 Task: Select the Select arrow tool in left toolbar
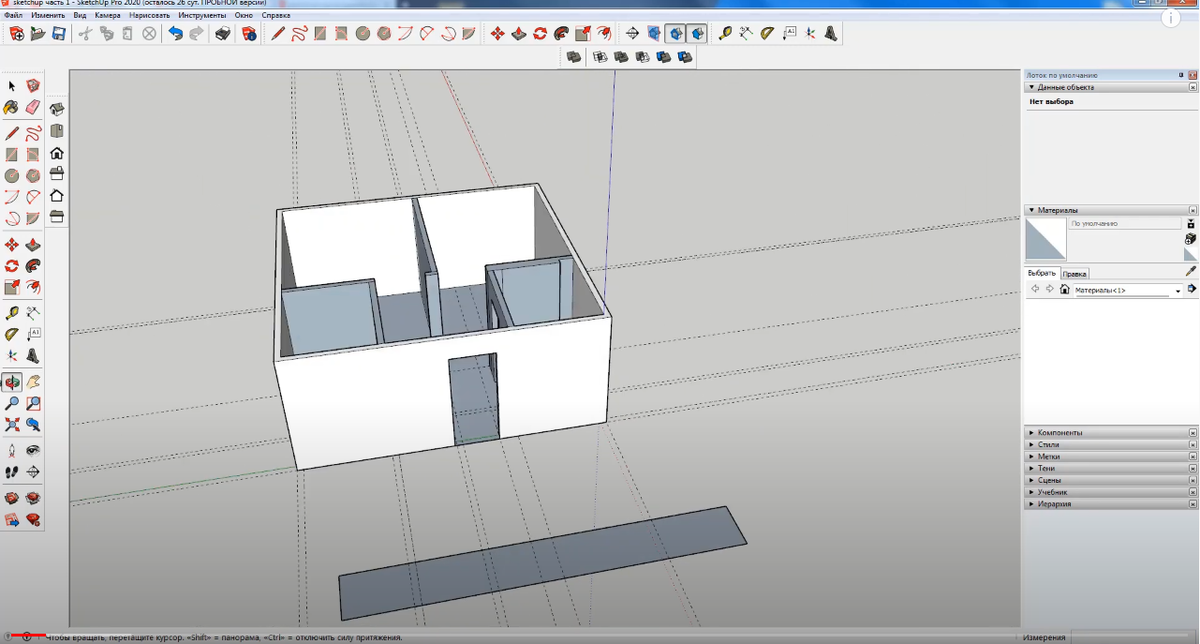coord(12,86)
